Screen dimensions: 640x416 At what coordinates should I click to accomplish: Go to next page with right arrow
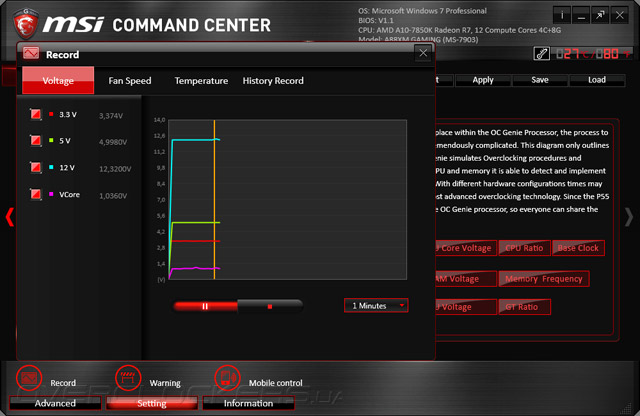coord(629,217)
